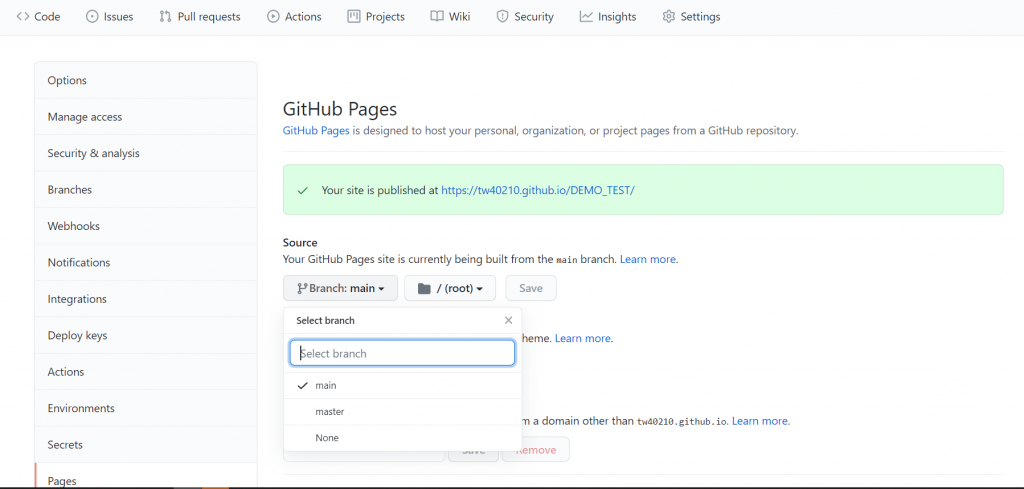Click the folder icon in root dropdown
This screenshot has height=489, width=1024.
point(424,288)
